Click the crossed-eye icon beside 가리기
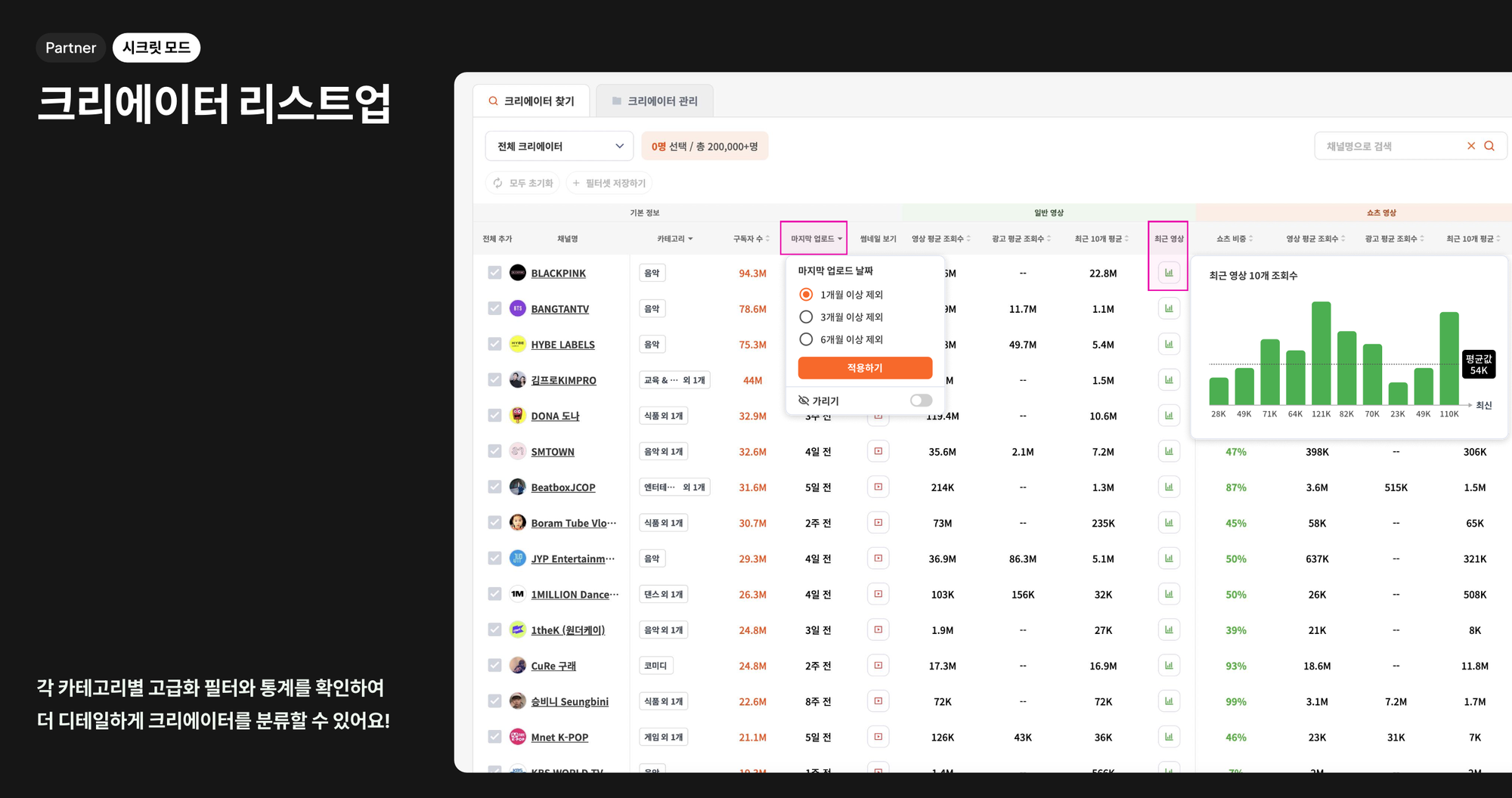 804,400
